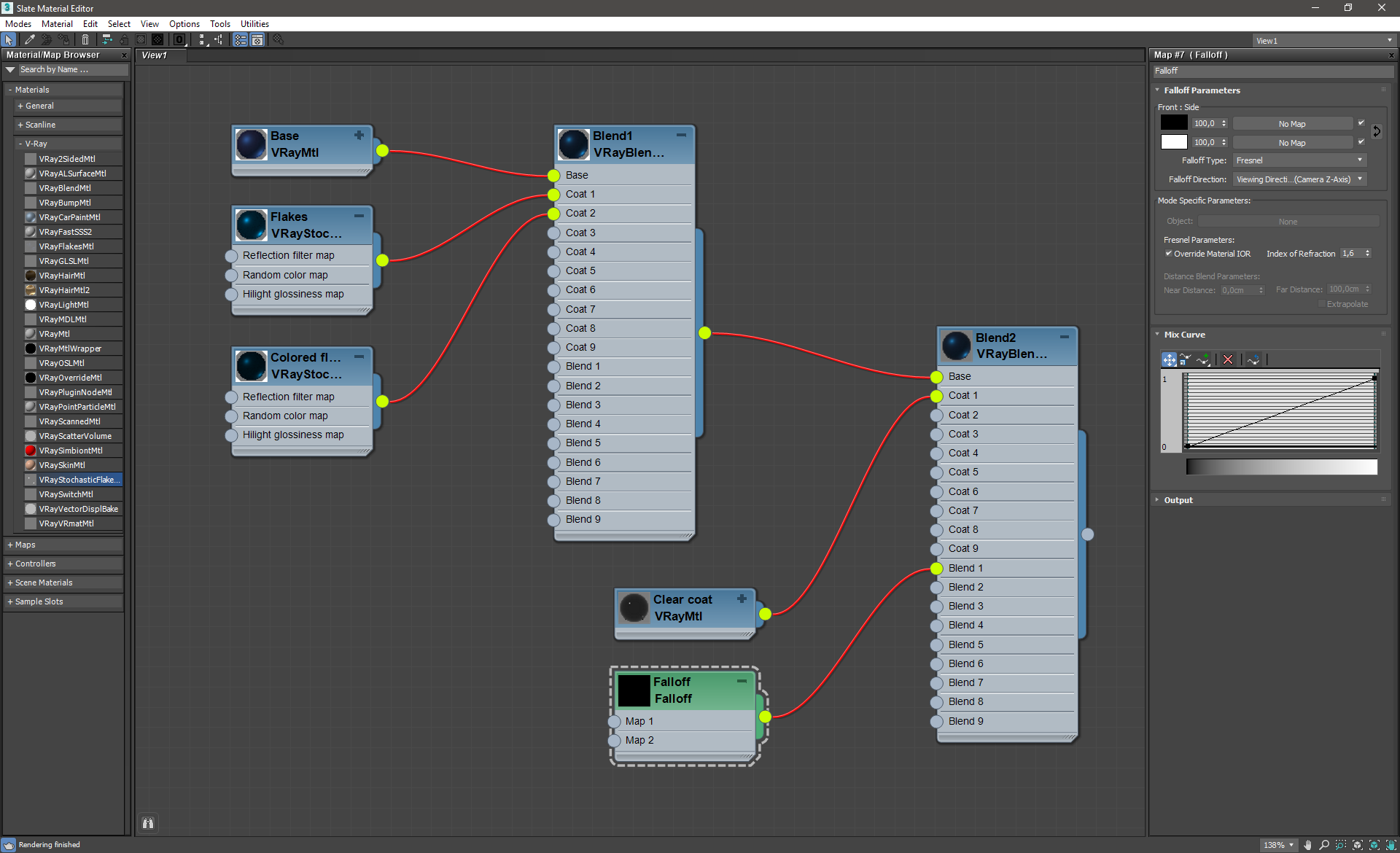Screen dimensions: 1400x853
Task: Toggle the Parameter Editor toolbar icon
Action: coord(257,40)
